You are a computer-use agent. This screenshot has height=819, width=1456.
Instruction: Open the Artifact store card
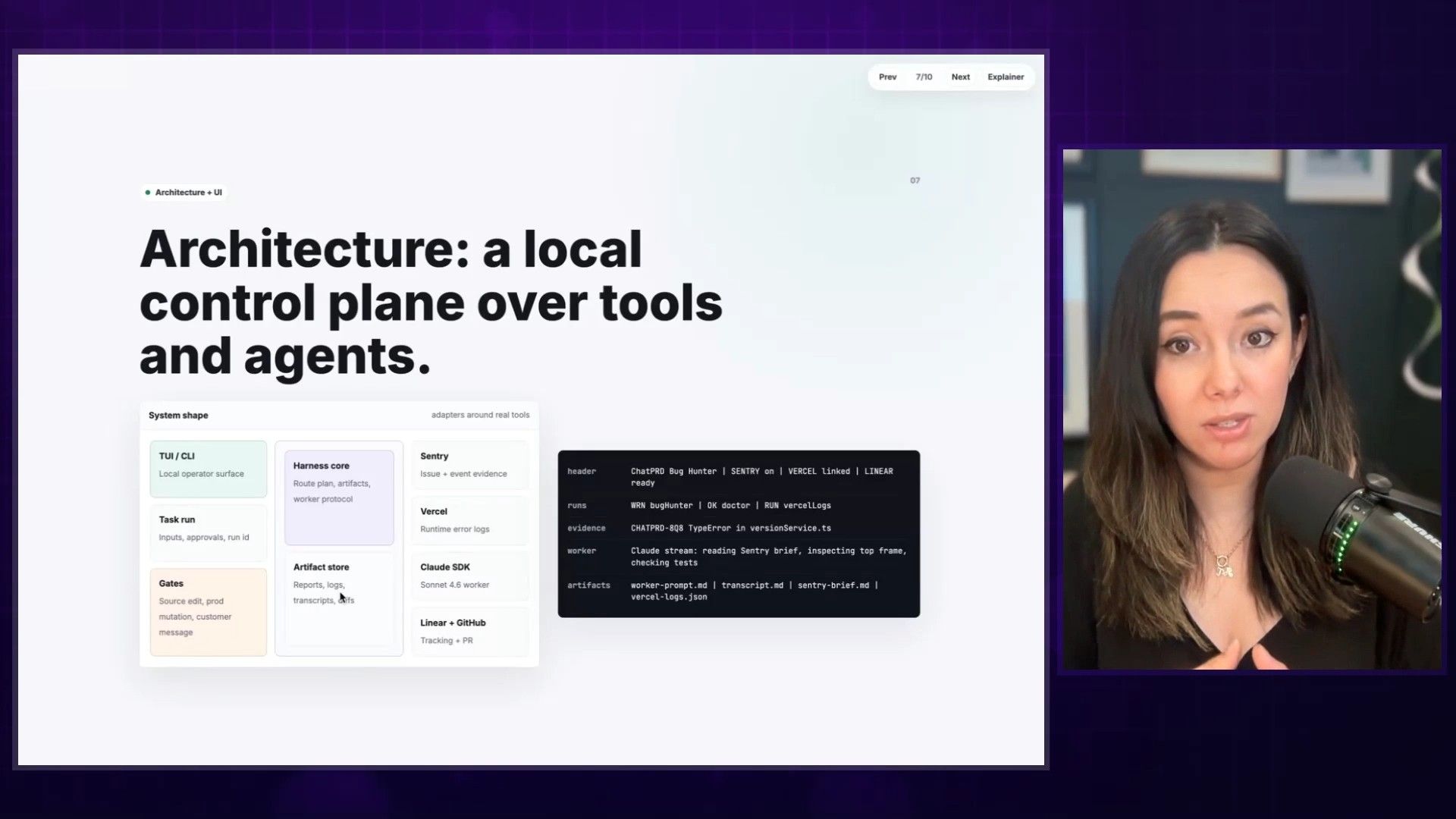tap(339, 599)
